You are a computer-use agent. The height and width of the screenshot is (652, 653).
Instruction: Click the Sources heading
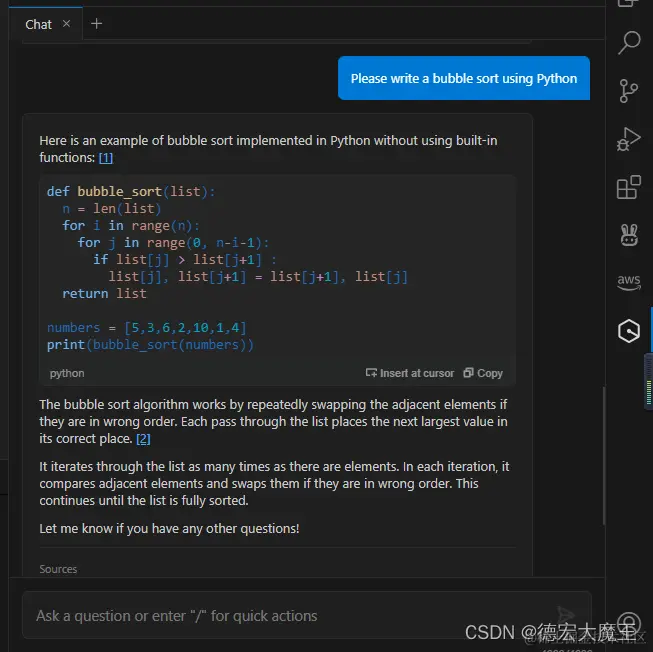click(58, 569)
